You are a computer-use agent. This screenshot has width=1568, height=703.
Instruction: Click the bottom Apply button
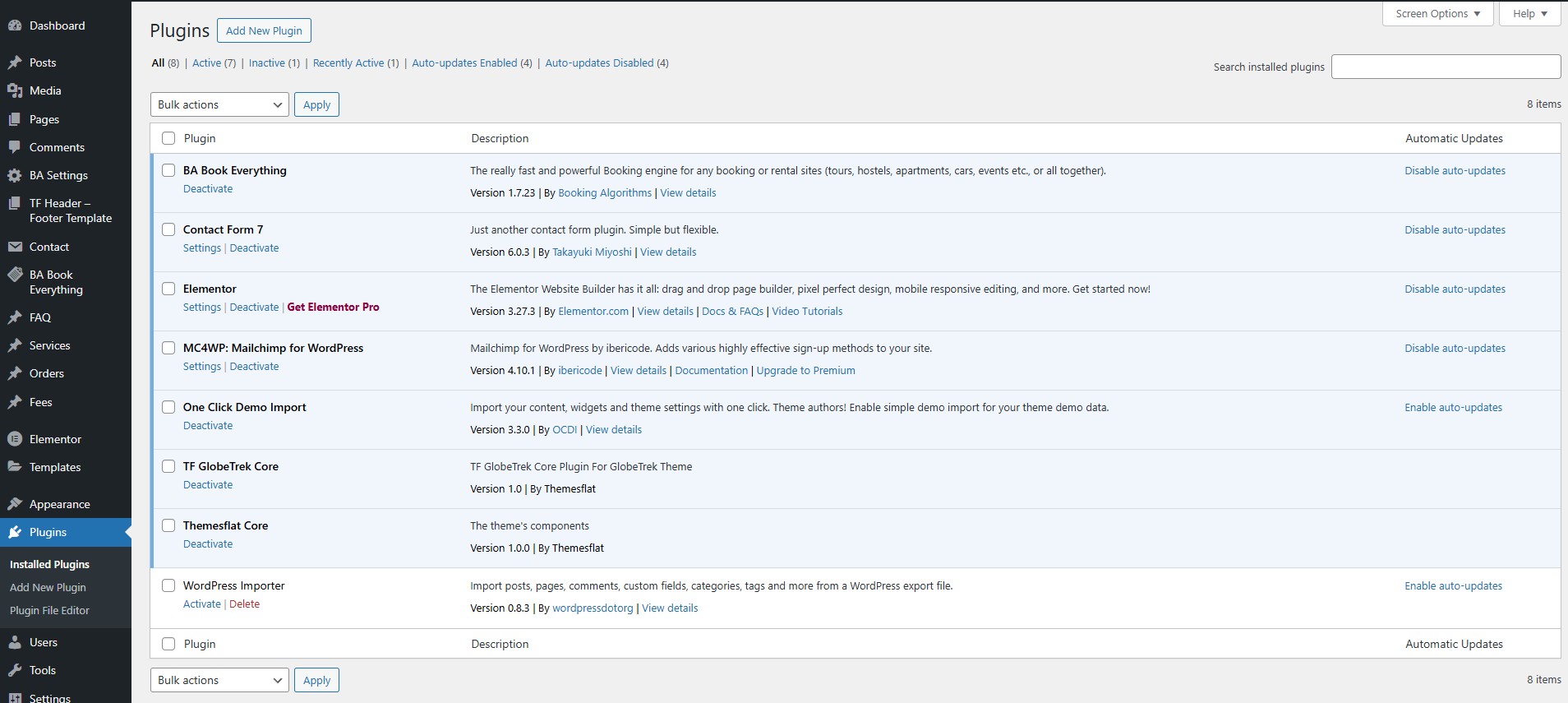[x=316, y=680]
